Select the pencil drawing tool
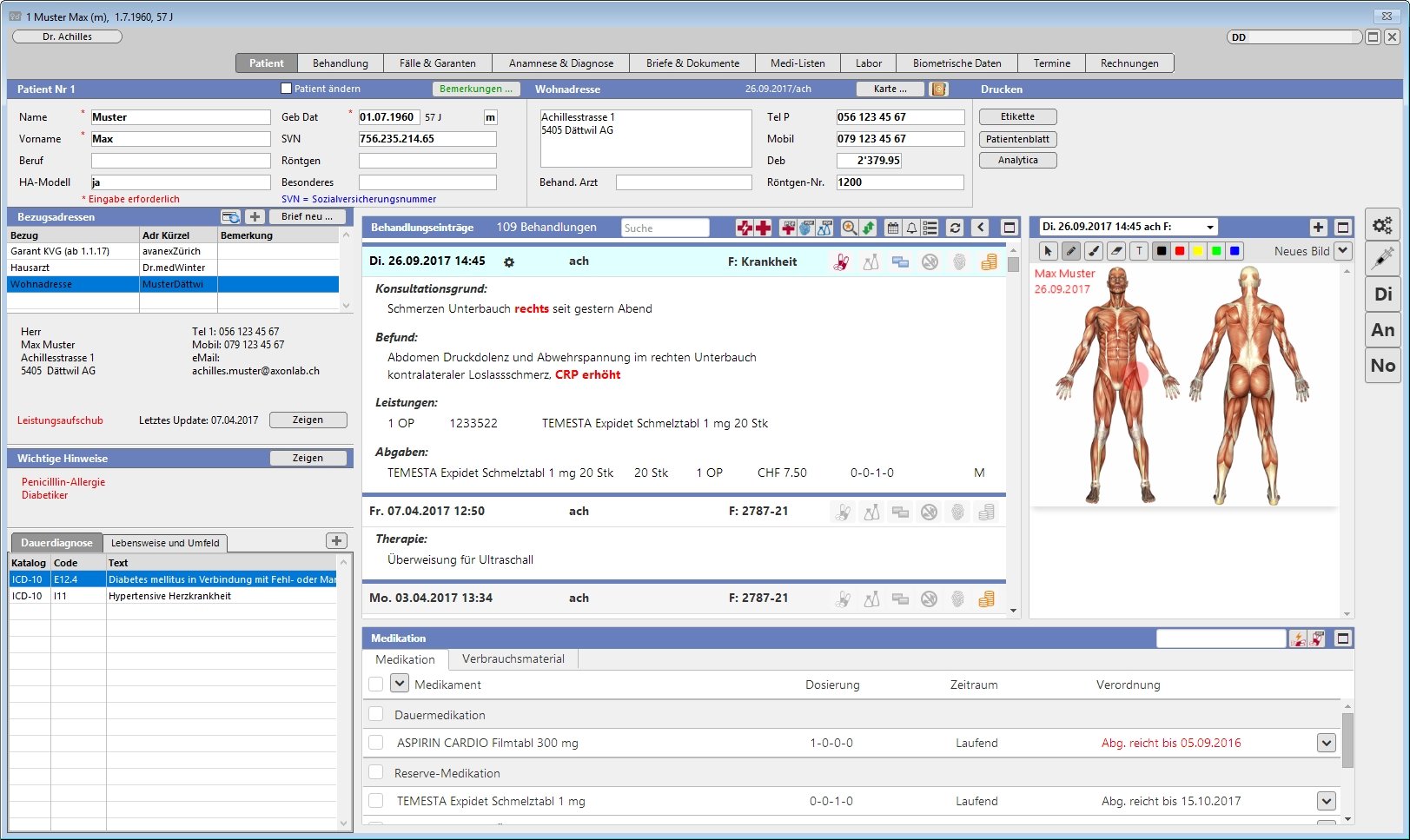Screen dimensions: 1410x840 coord(1071,251)
